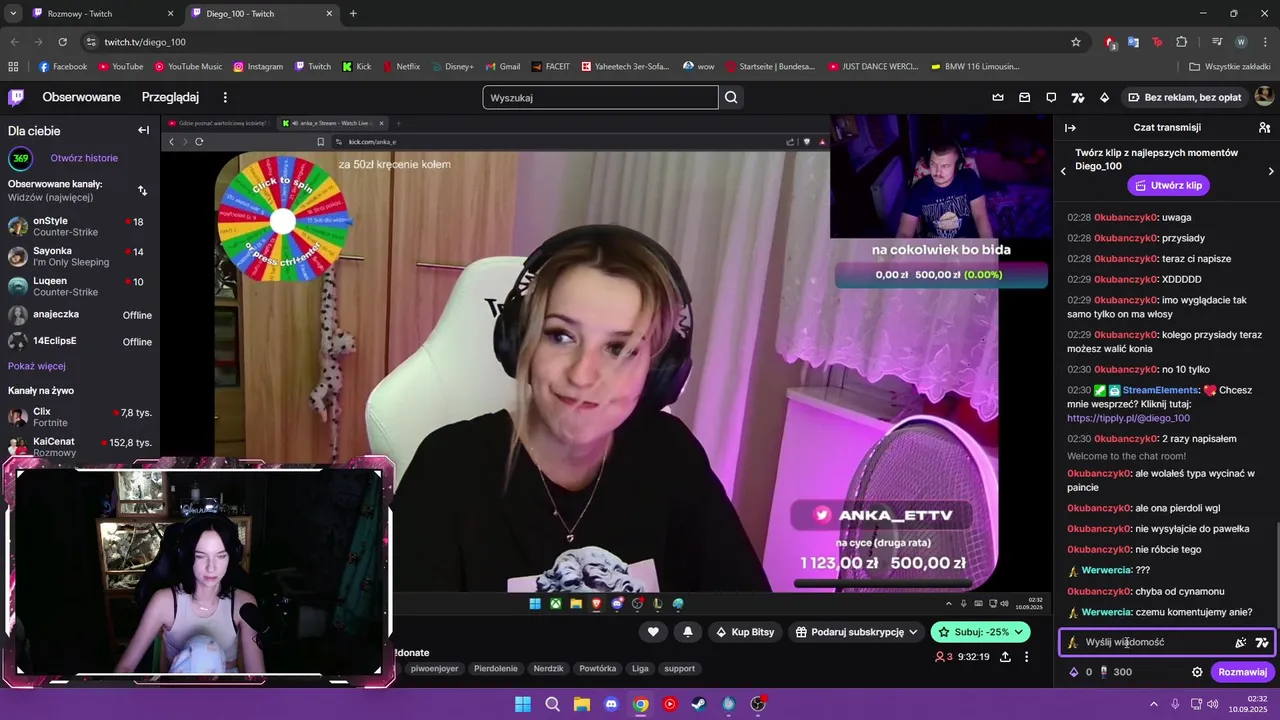Reload the page in Chrome
The width and height of the screenshot is (1280, 720).
tap(62, 42)
